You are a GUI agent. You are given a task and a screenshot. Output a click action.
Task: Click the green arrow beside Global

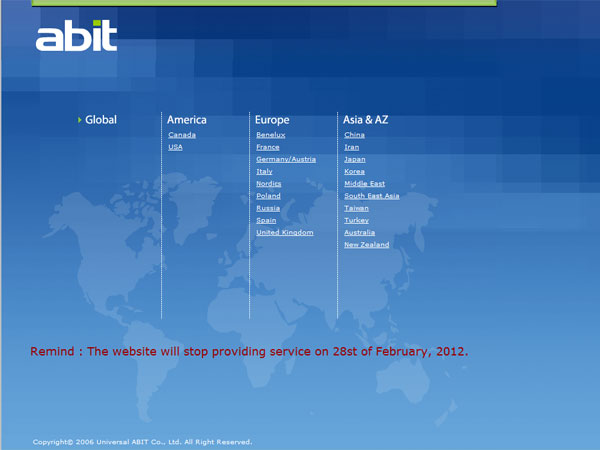click(79, 120)
